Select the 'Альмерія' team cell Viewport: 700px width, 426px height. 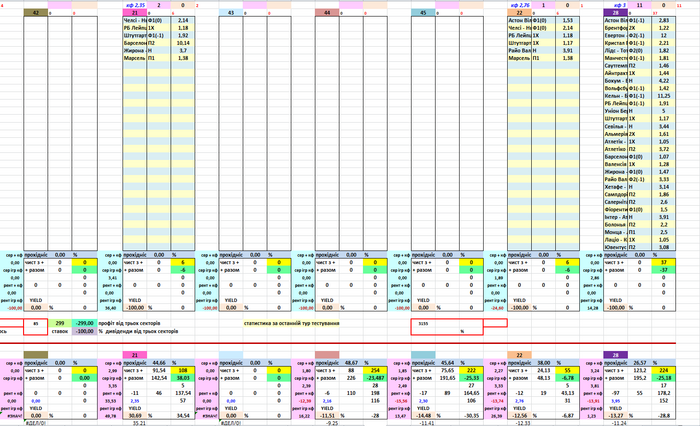(616, 134)
